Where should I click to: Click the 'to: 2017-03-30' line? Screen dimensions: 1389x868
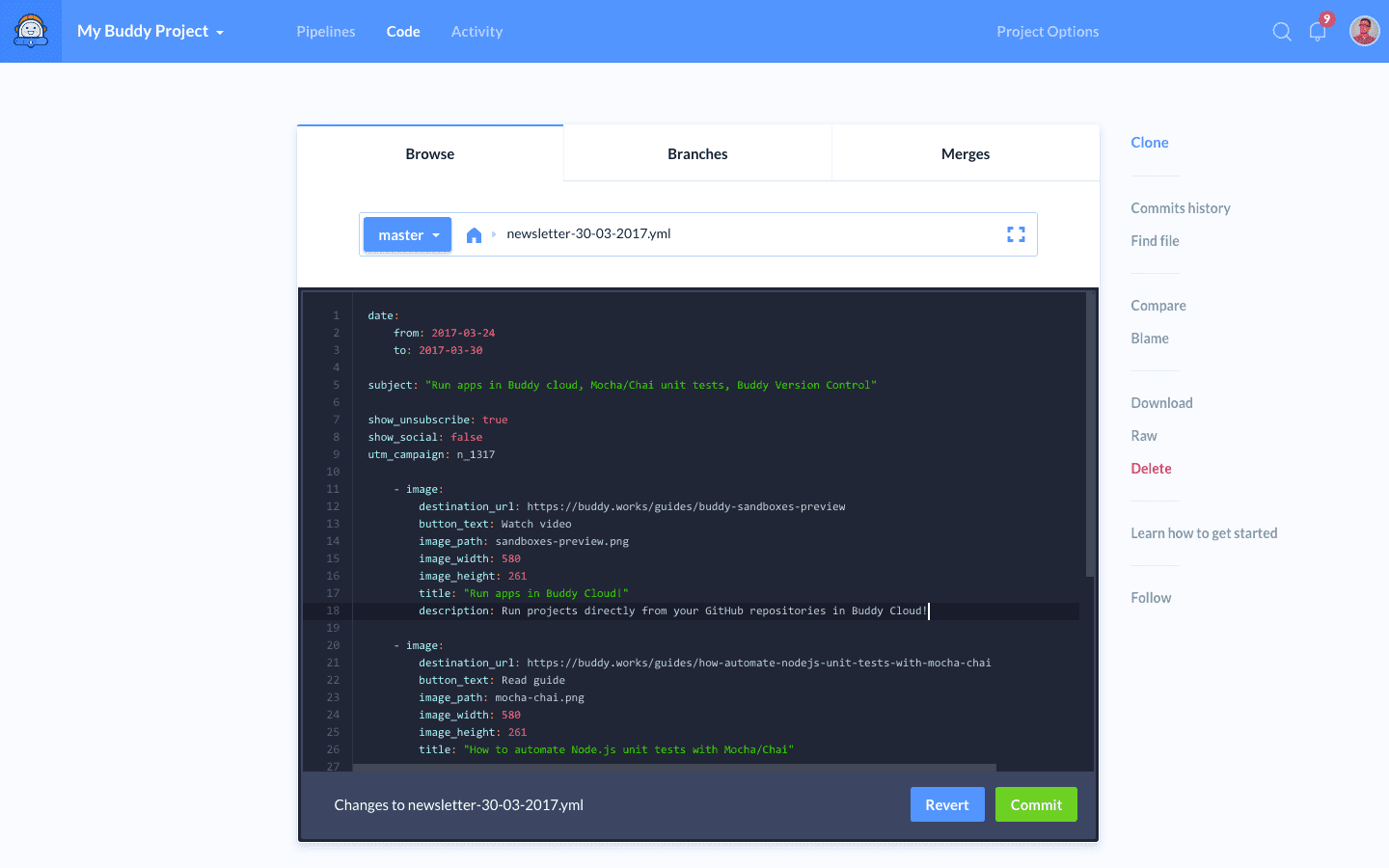coord(438,350)
